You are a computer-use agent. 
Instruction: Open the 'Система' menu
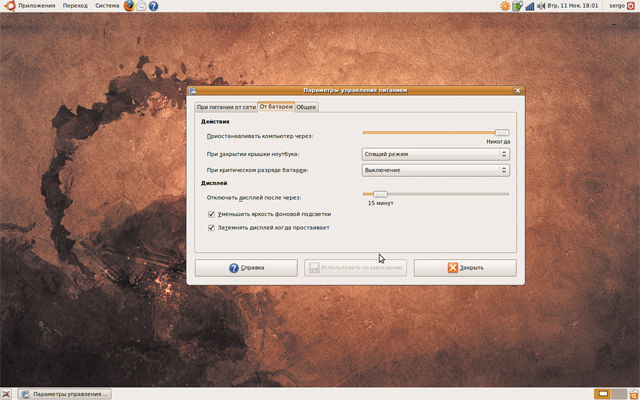pos(107,6)
